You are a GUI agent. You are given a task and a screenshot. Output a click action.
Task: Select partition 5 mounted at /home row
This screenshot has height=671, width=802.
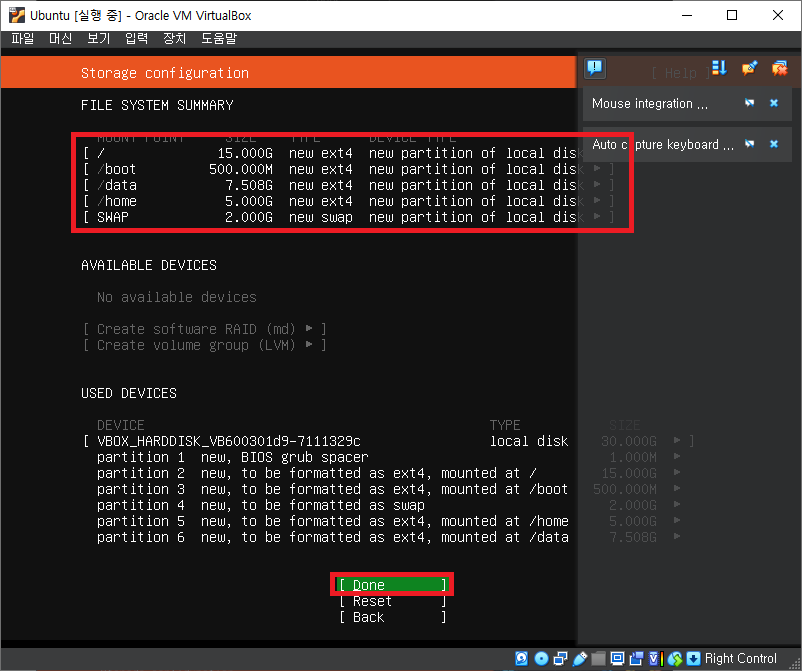click(388, 521)
